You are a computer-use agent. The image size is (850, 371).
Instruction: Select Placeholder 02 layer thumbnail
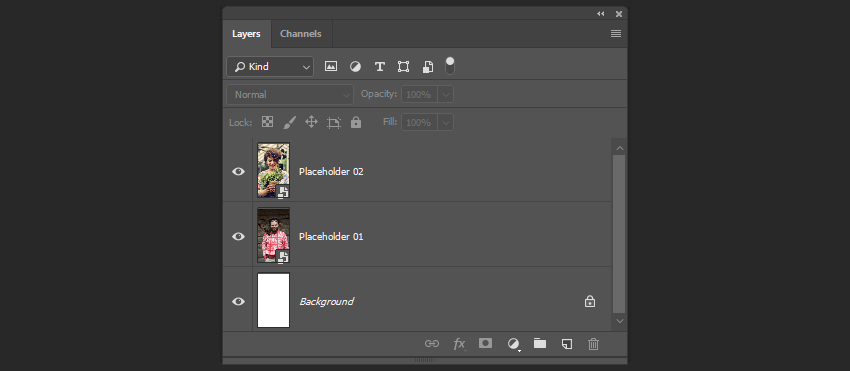273,170
